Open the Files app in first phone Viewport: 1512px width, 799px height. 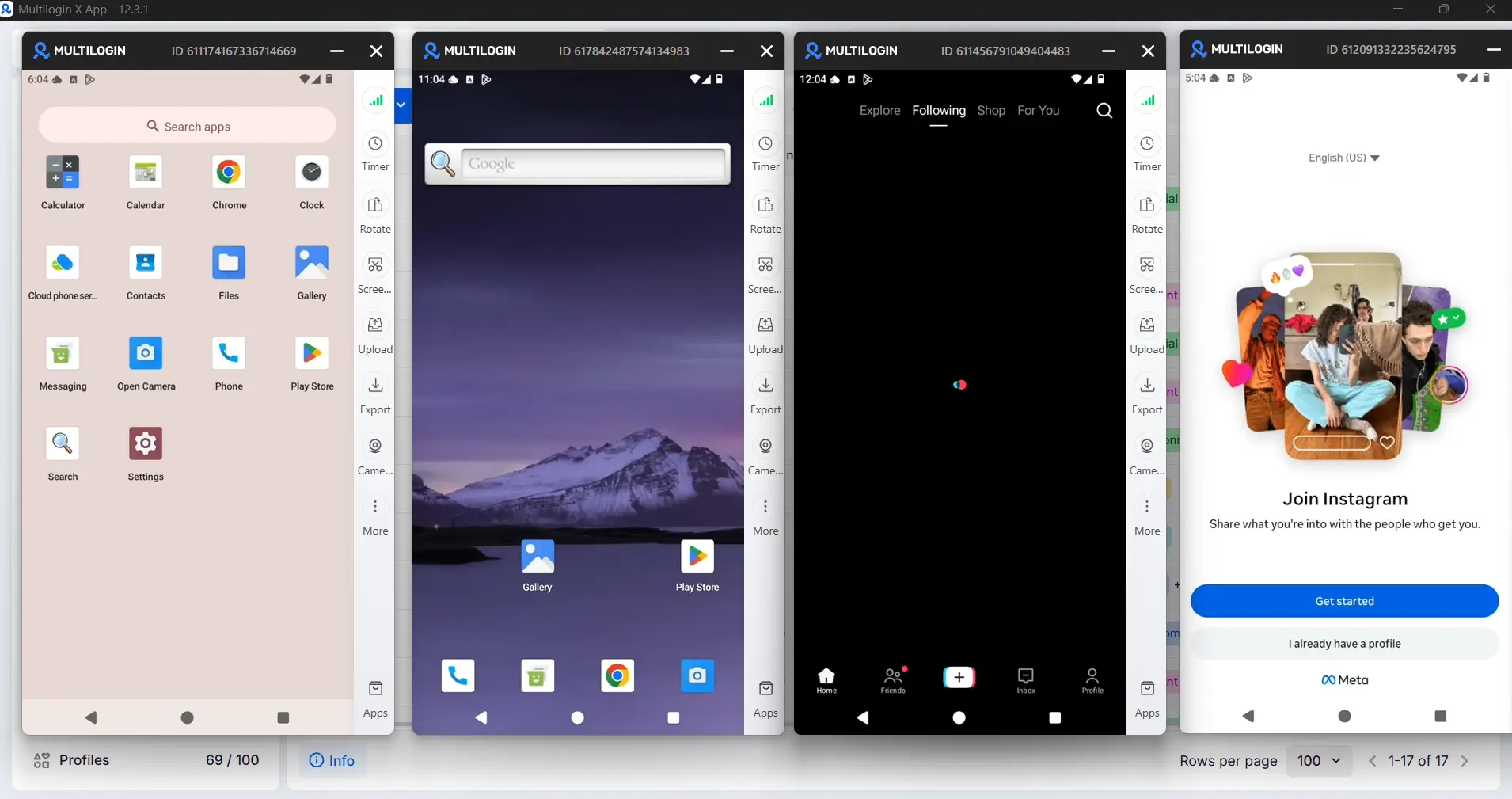(229, 273)
